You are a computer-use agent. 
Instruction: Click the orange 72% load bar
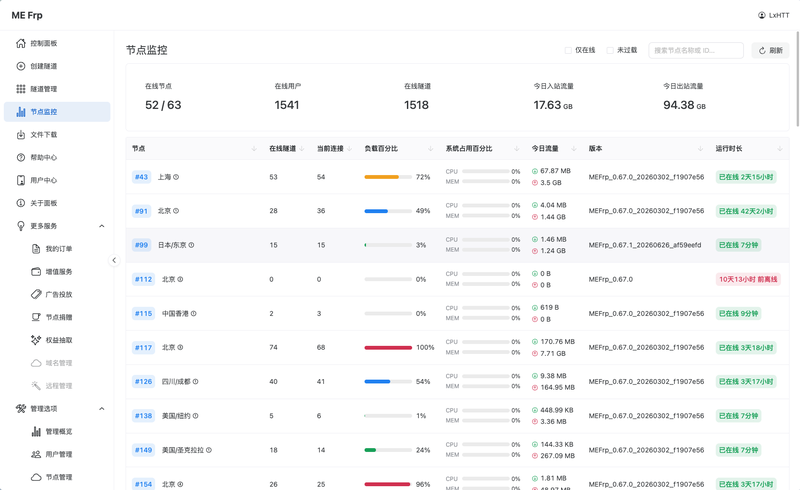click(x=388, y=177)
